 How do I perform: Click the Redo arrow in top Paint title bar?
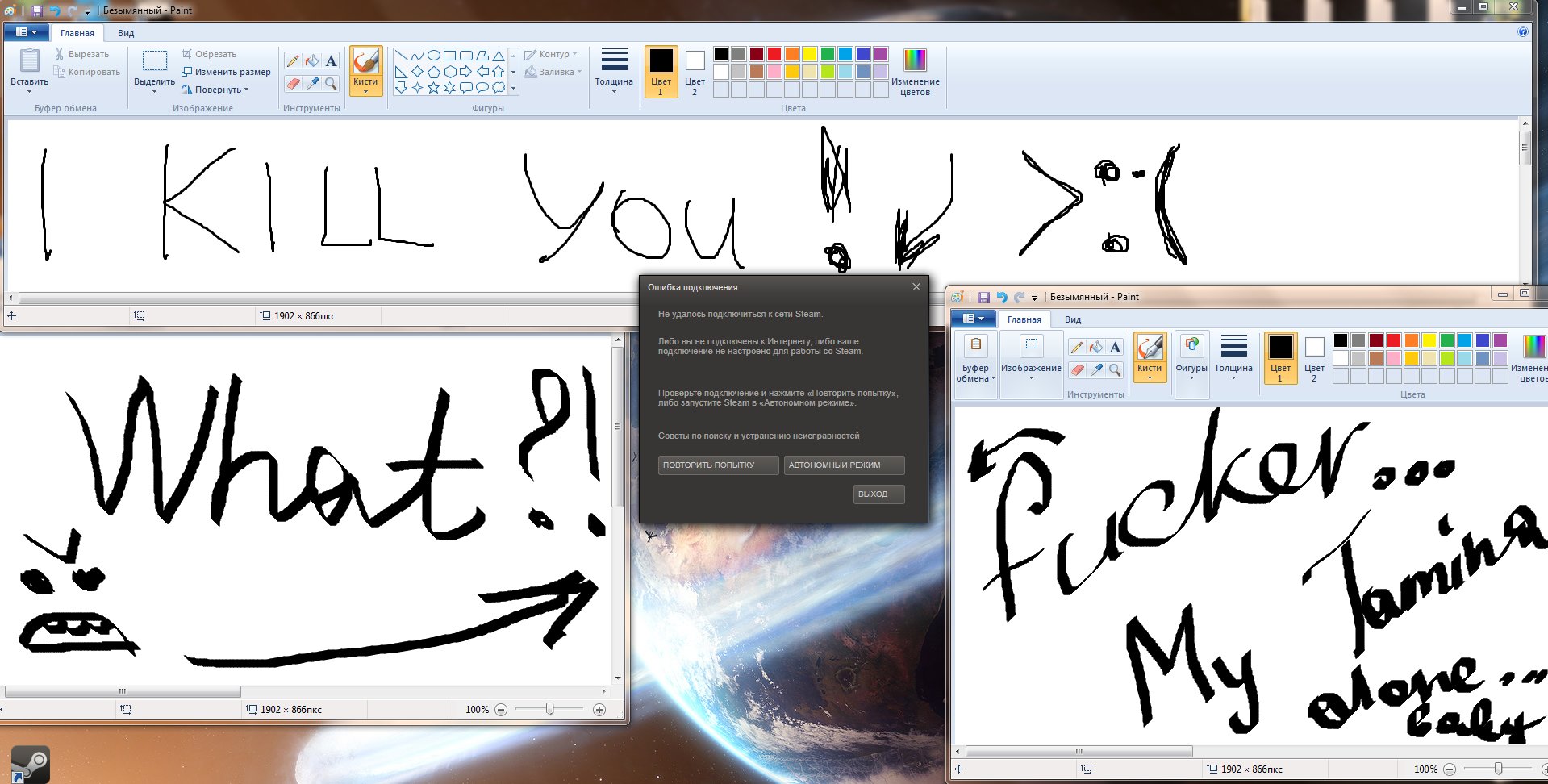click(x=72, y=10)
